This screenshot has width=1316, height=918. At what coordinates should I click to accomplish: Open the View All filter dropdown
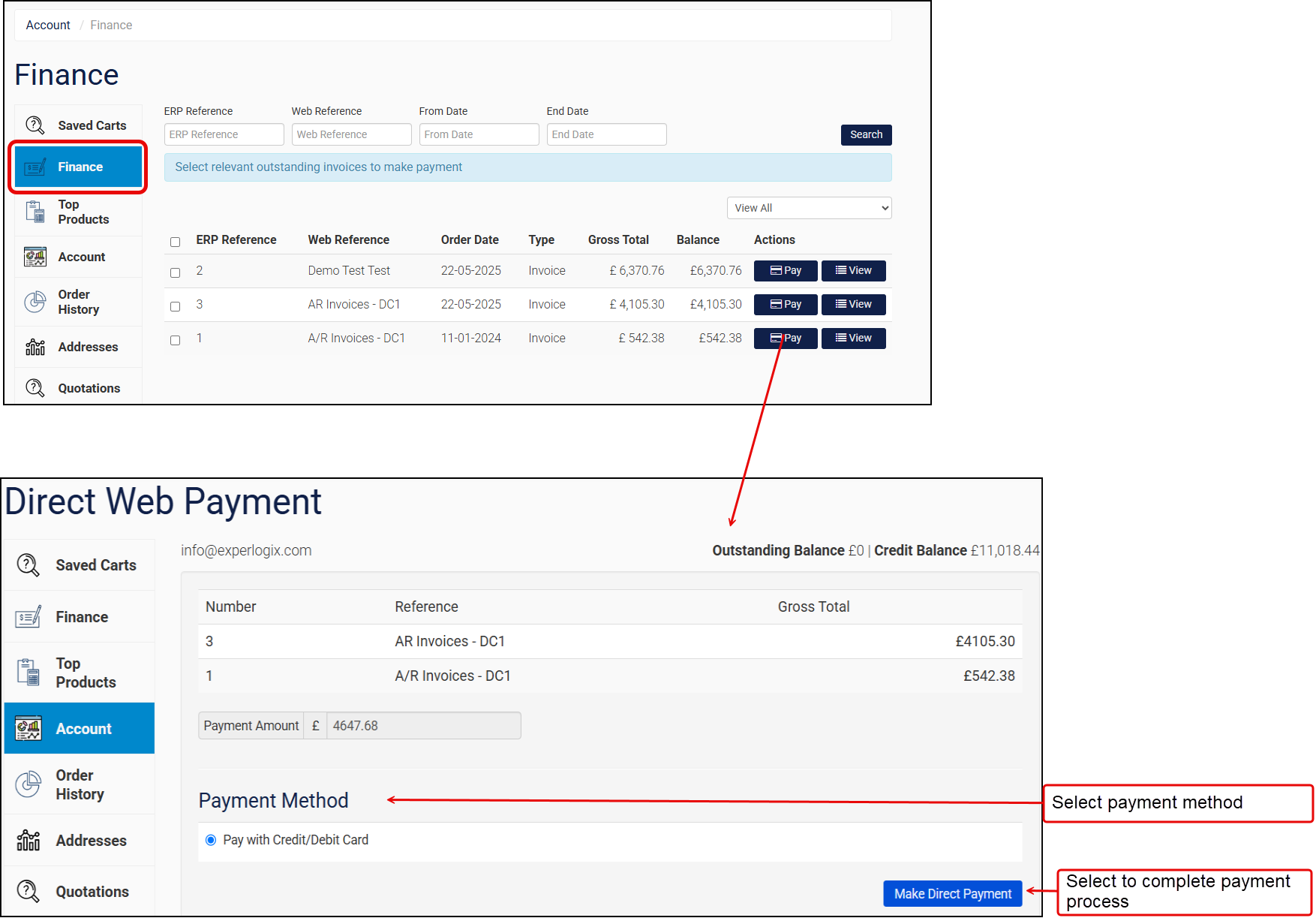click(x=809, y=208)
